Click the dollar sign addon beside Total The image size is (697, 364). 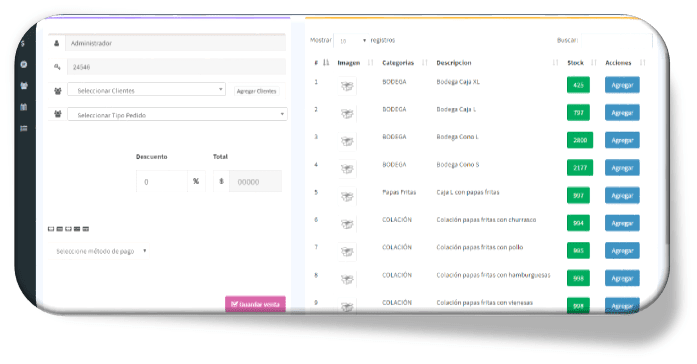click(x=221, y=181)
